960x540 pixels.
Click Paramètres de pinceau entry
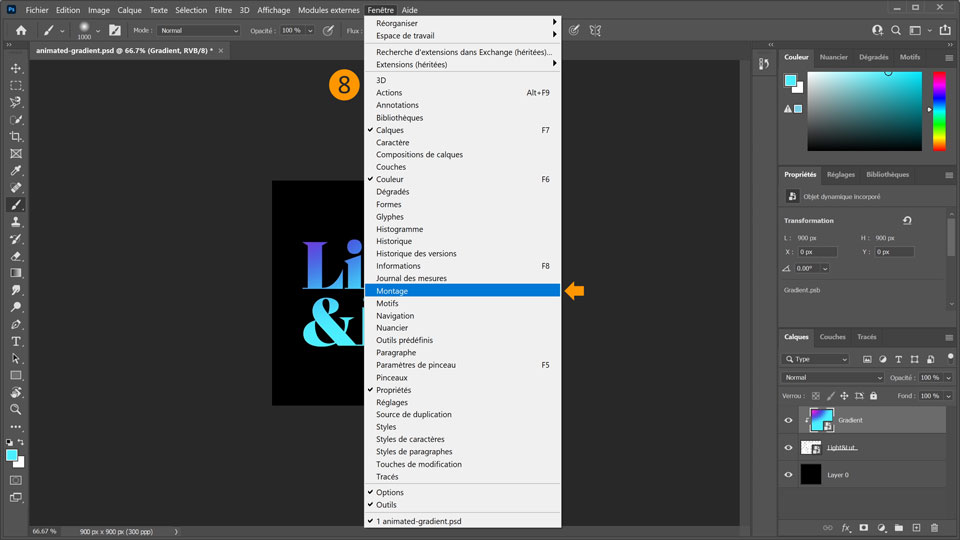[462, 365]
